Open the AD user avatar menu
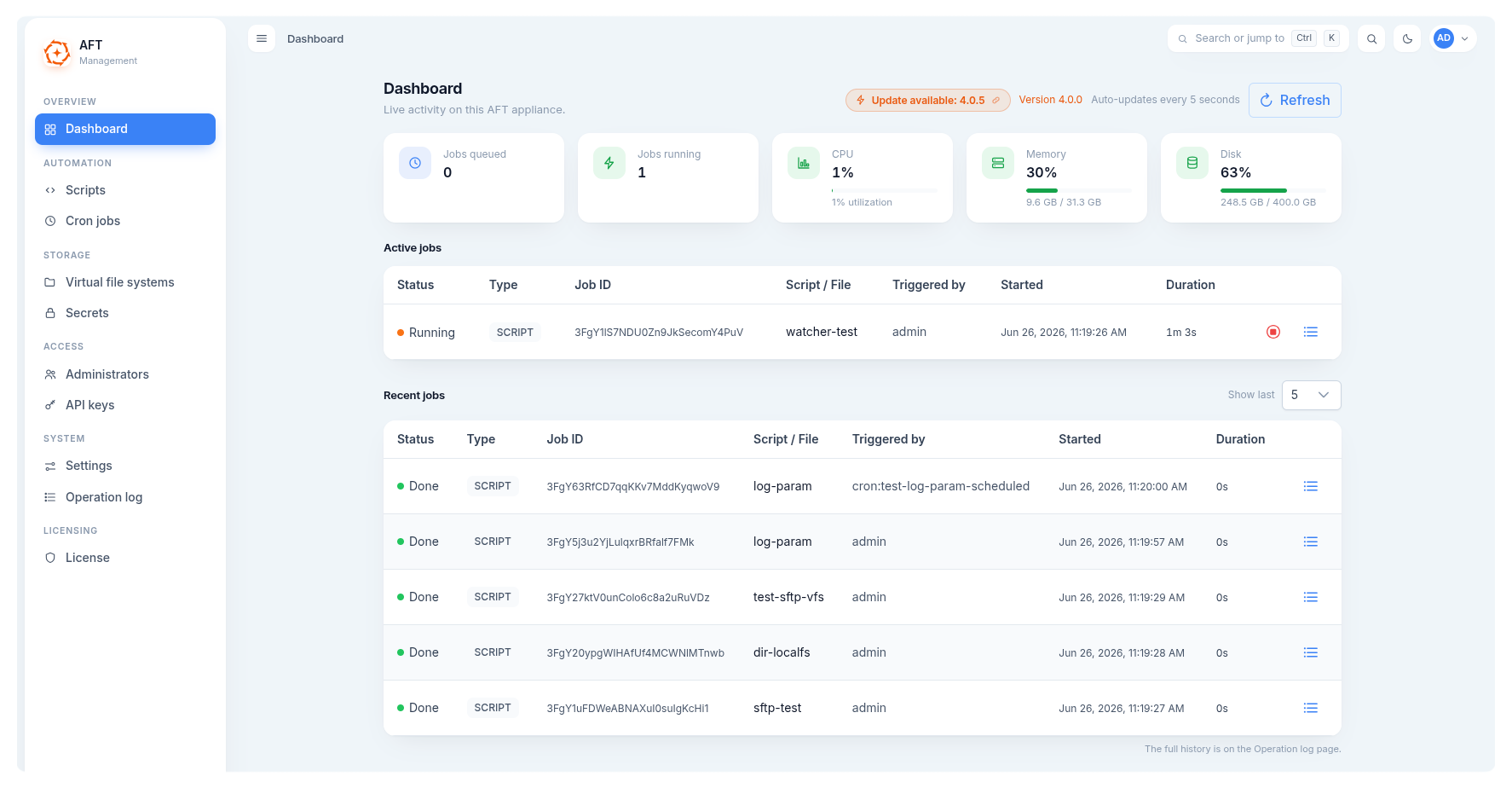The width and height of the screenshot is (1512, 788). pyautogui.click(x=1452, y=38)
